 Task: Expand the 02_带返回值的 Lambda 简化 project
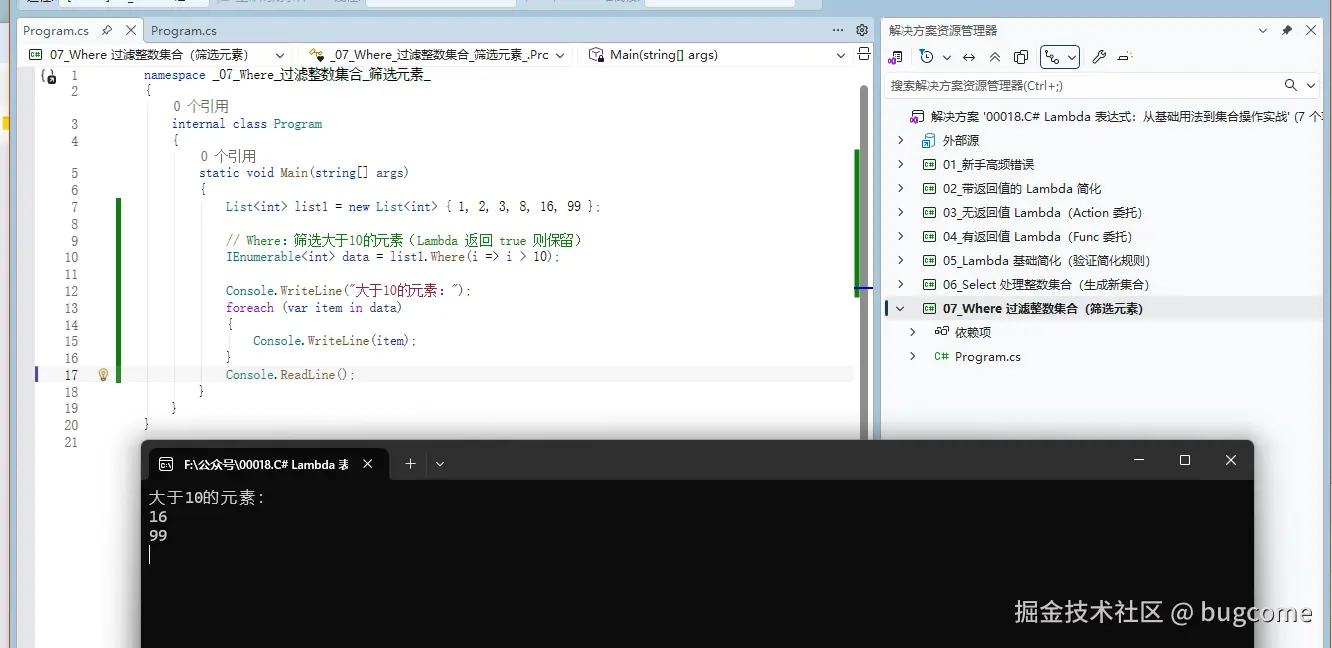900,188
